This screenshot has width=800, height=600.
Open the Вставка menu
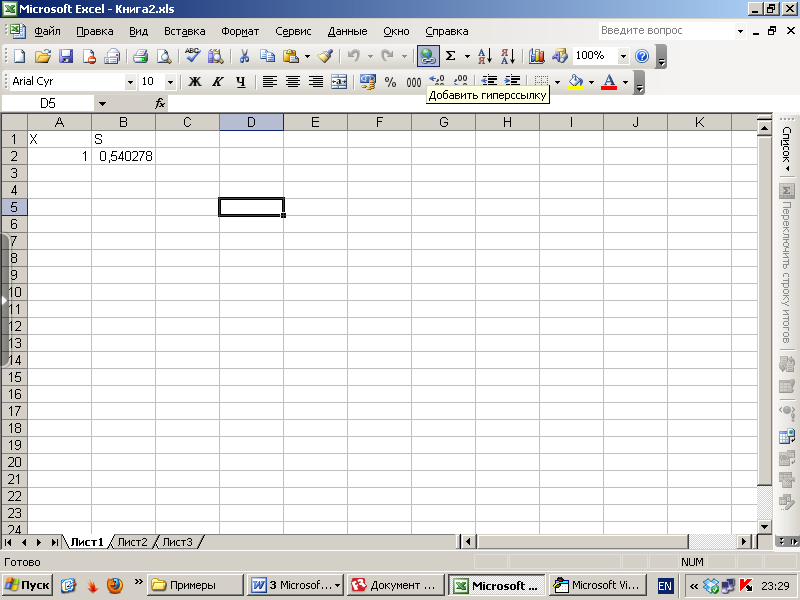coord(184,31)
